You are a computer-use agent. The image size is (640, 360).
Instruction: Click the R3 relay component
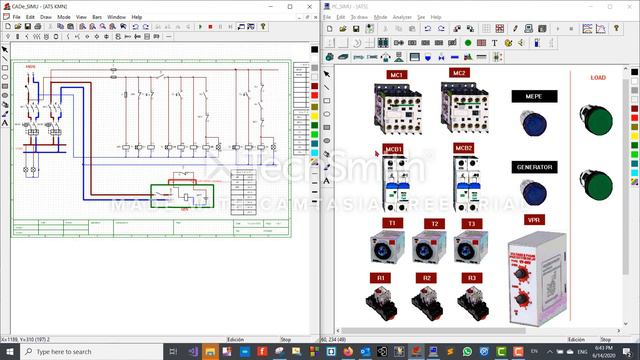pos(473,303)
